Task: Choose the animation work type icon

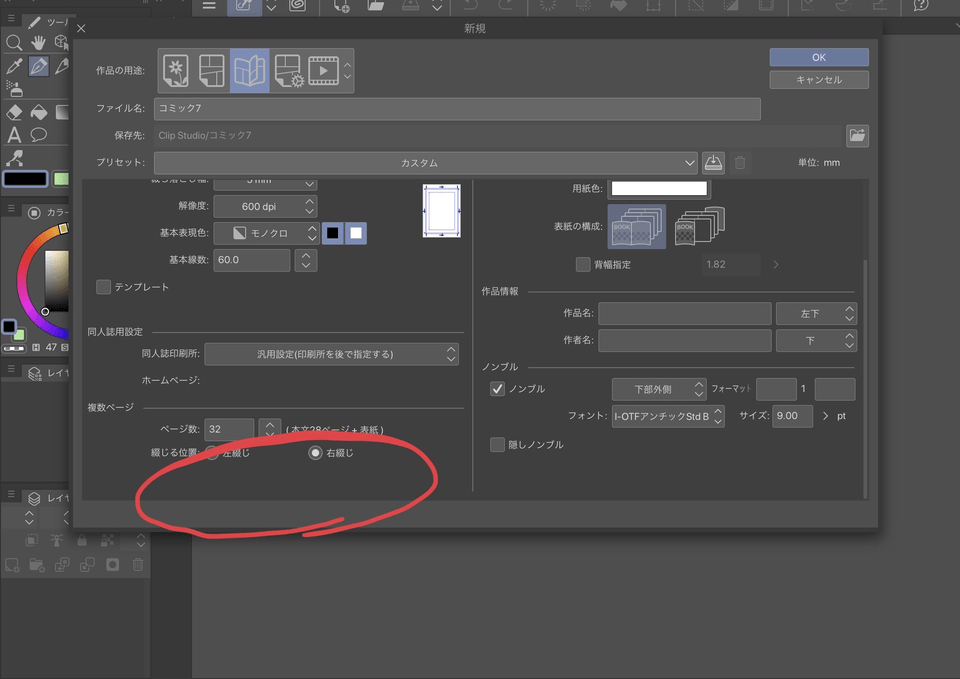Action: coord(323,70)
